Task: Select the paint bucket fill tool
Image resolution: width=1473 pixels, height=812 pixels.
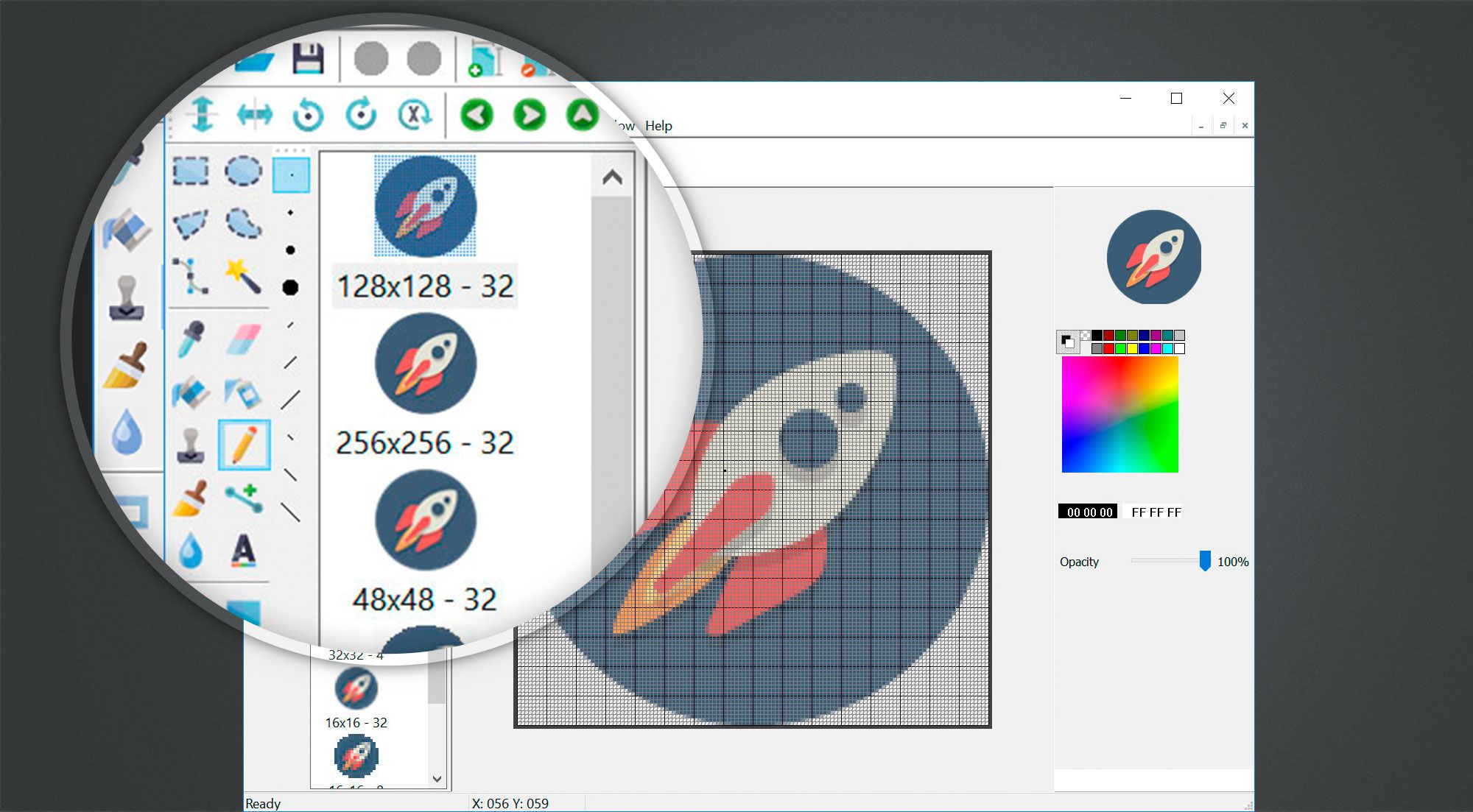Action: click(x=191, y=392)
